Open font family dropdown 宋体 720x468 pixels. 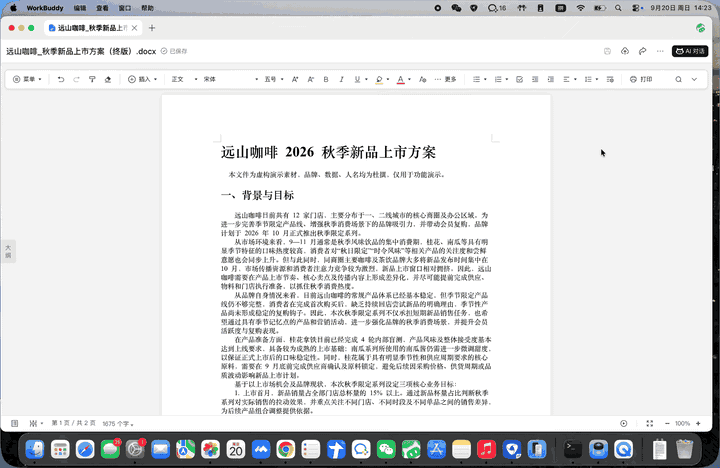pyautogui.click(x=231, y=79)
